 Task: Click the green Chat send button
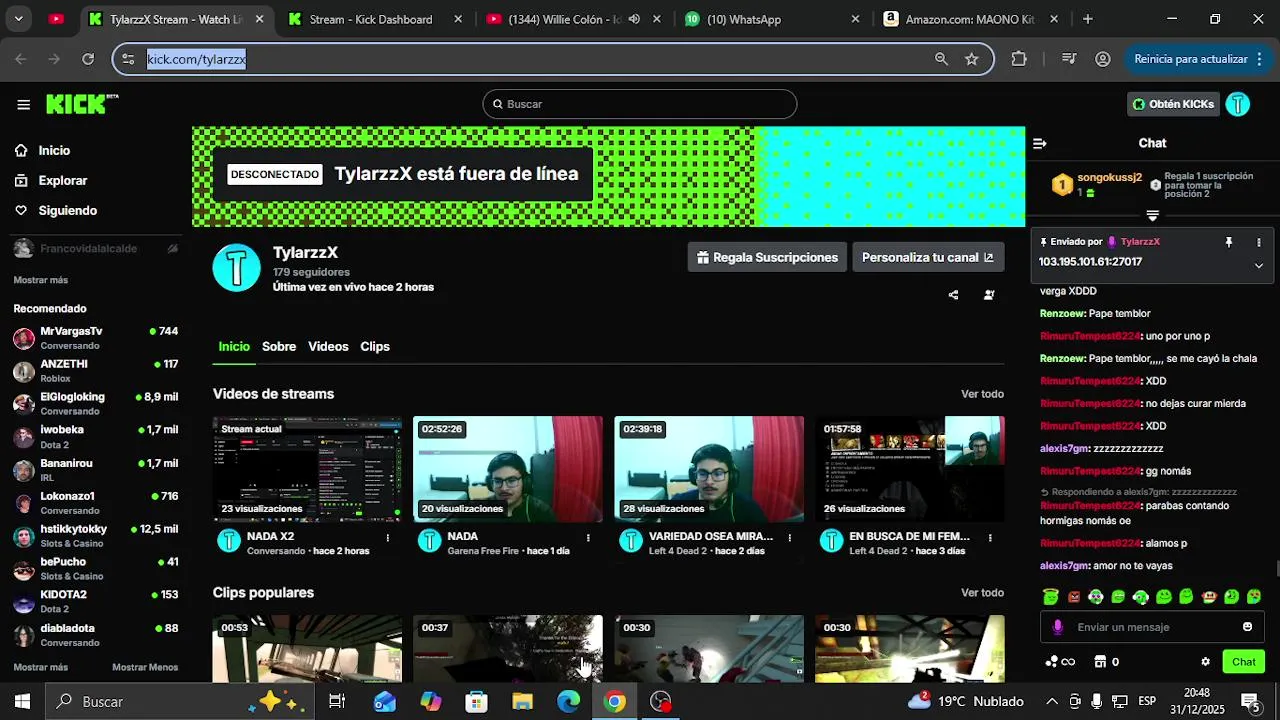[x=1244, y=662]
